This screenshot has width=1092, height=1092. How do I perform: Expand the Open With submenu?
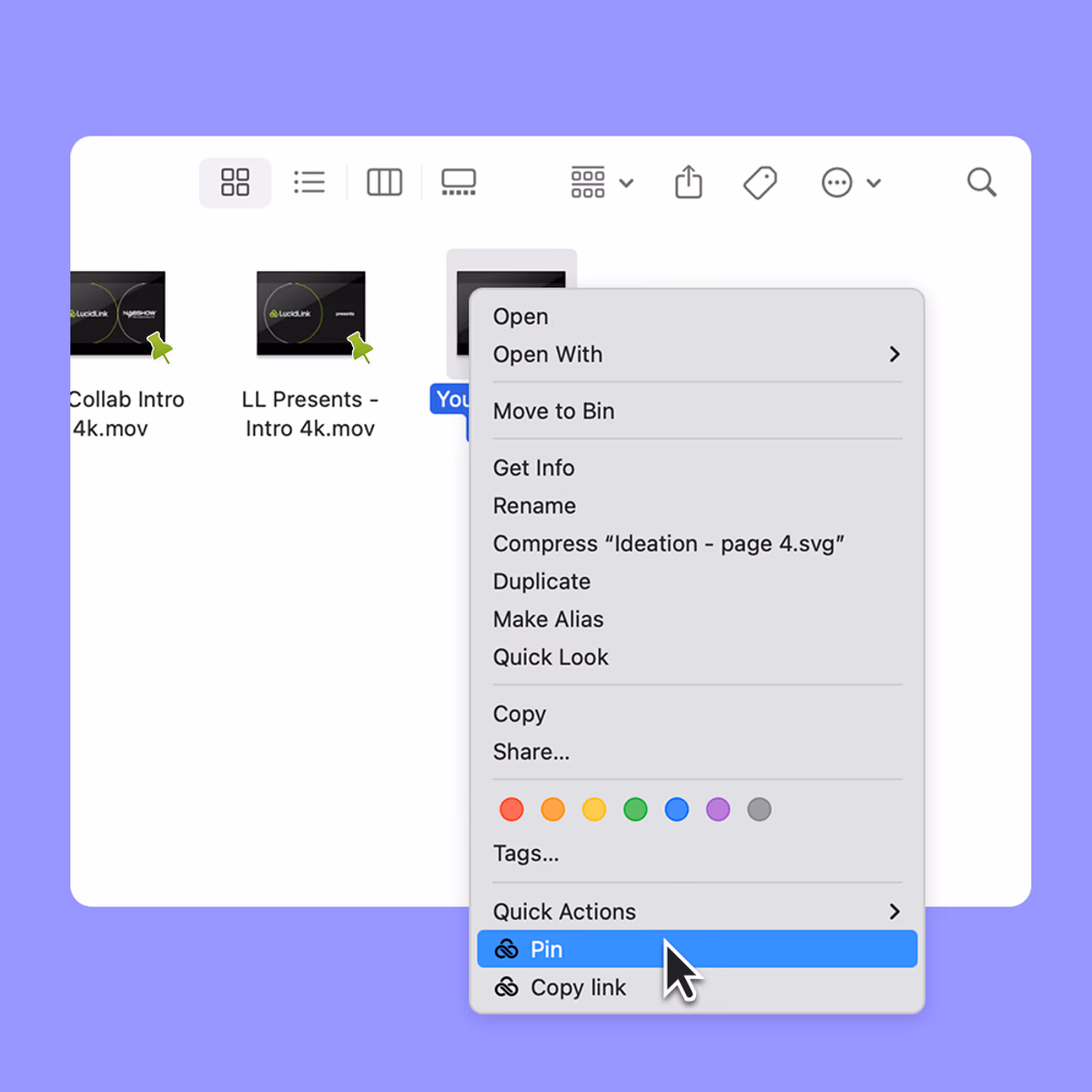coord(696,354)
